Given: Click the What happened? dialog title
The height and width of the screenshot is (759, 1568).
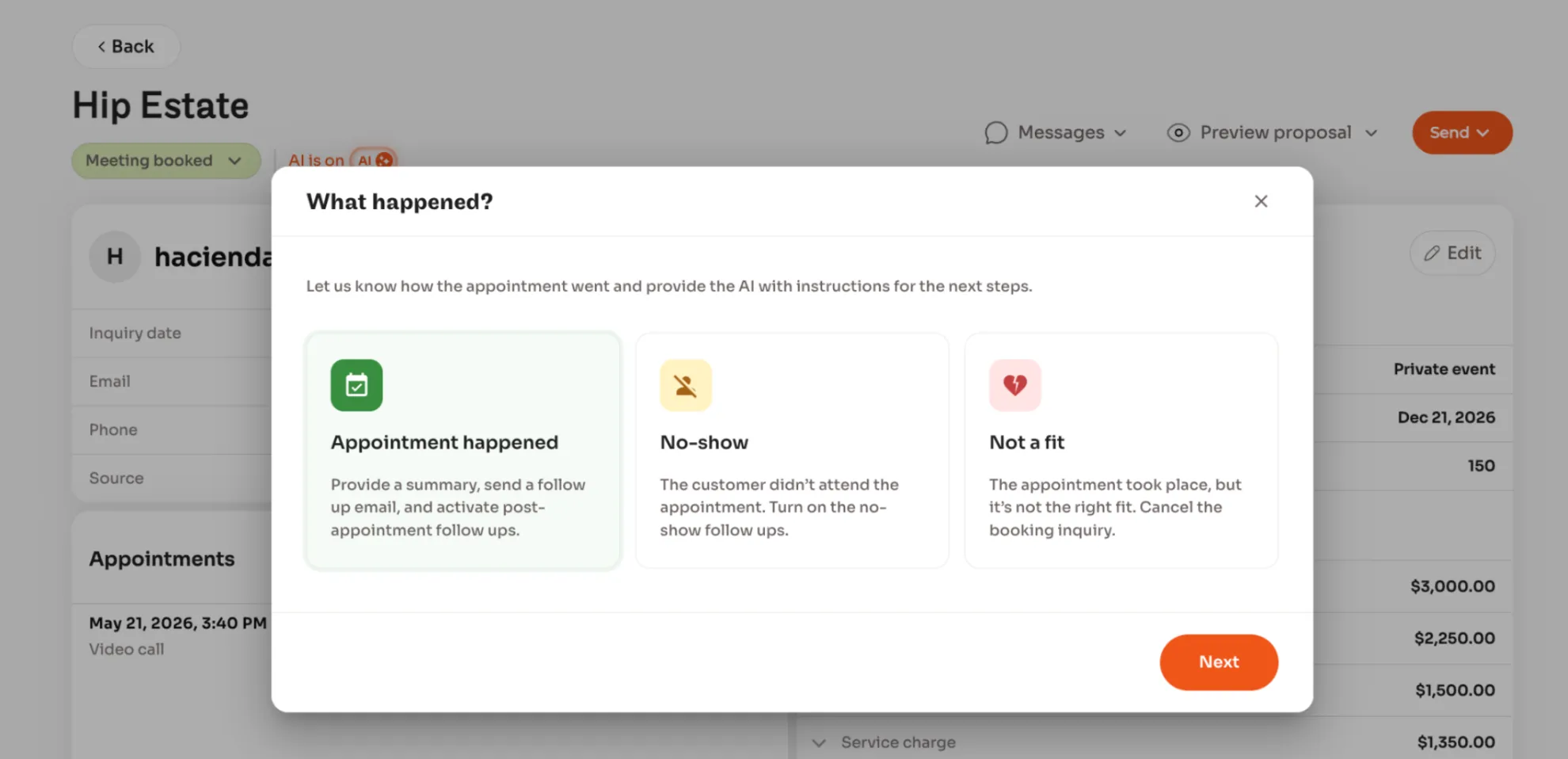Looking at the screenshot, I should coord(400,201).
